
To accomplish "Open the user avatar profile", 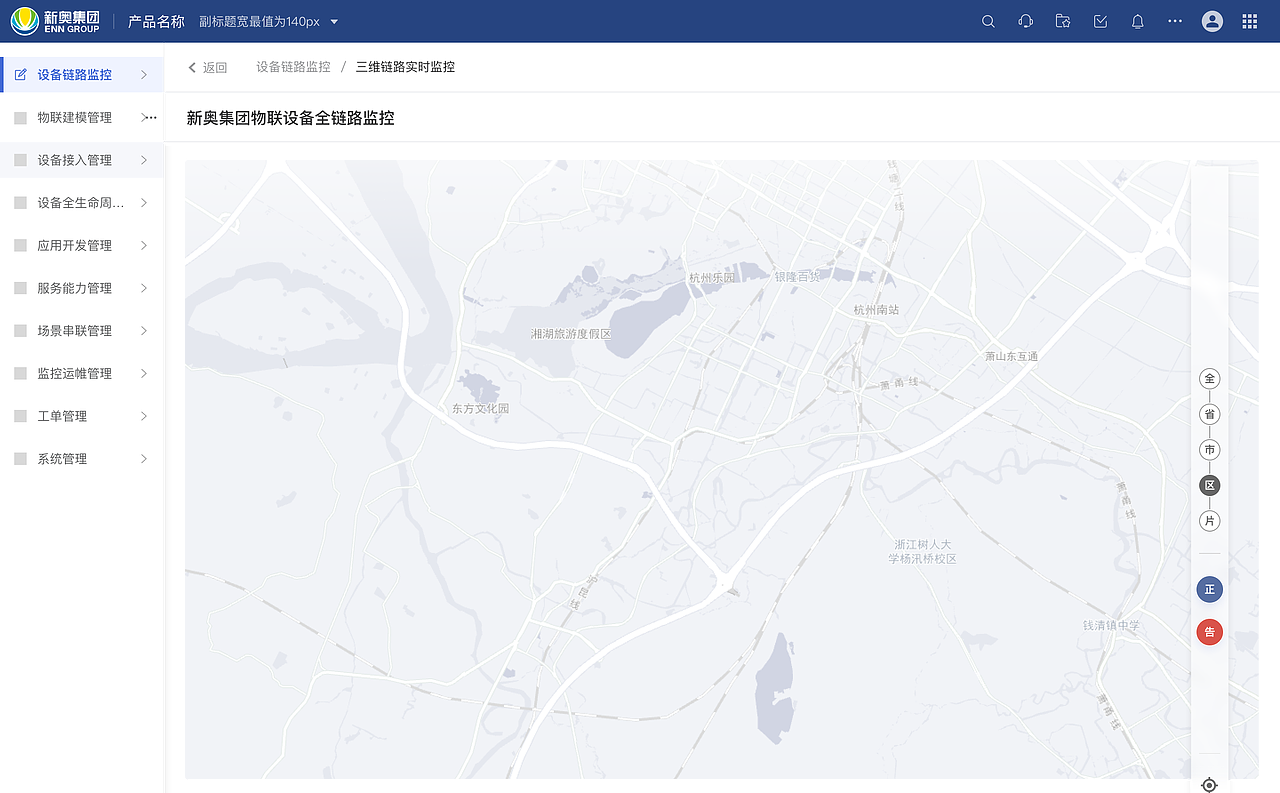I will point(1212,21).
